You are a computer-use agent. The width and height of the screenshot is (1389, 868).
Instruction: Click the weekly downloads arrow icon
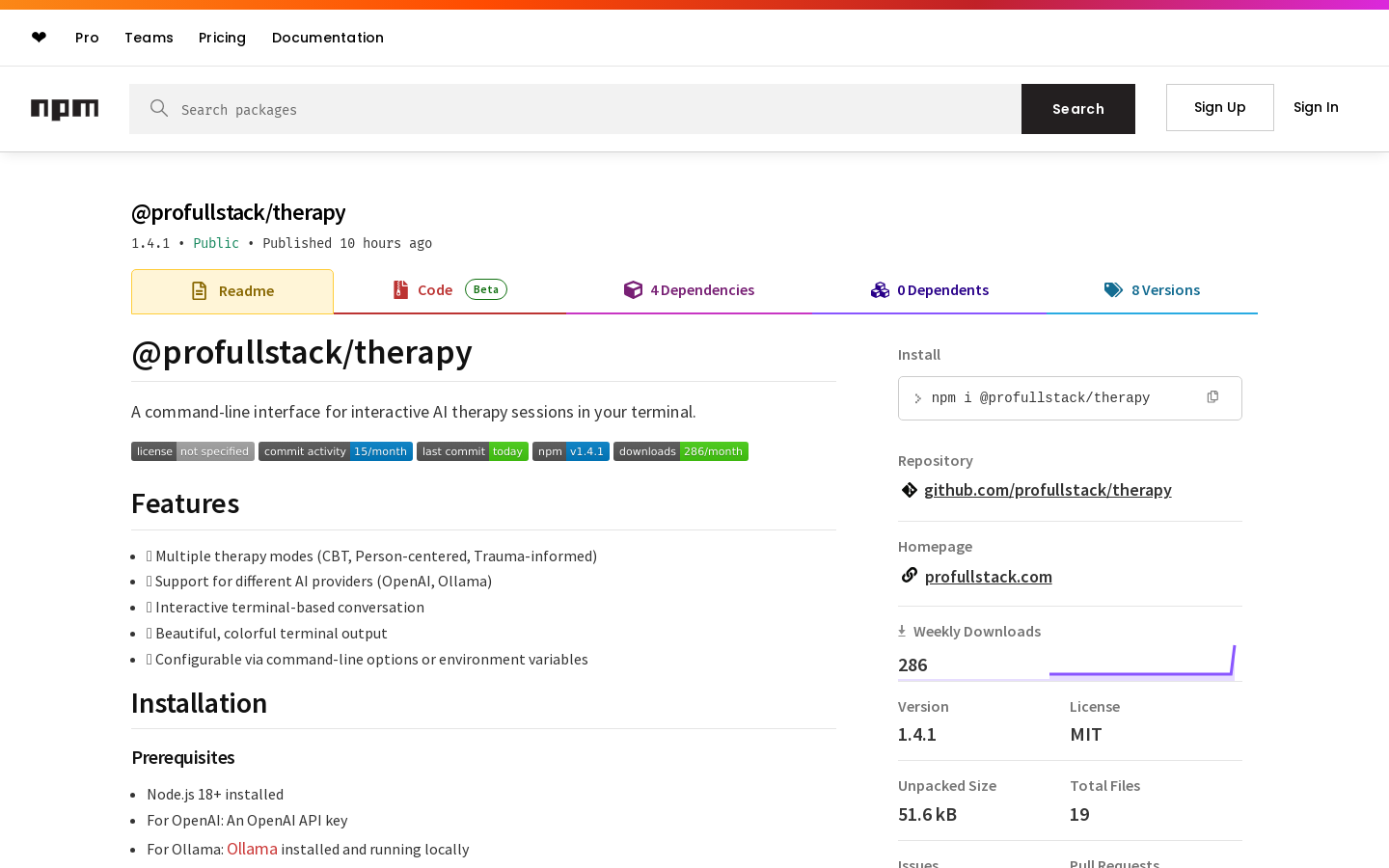coord(902,631)
